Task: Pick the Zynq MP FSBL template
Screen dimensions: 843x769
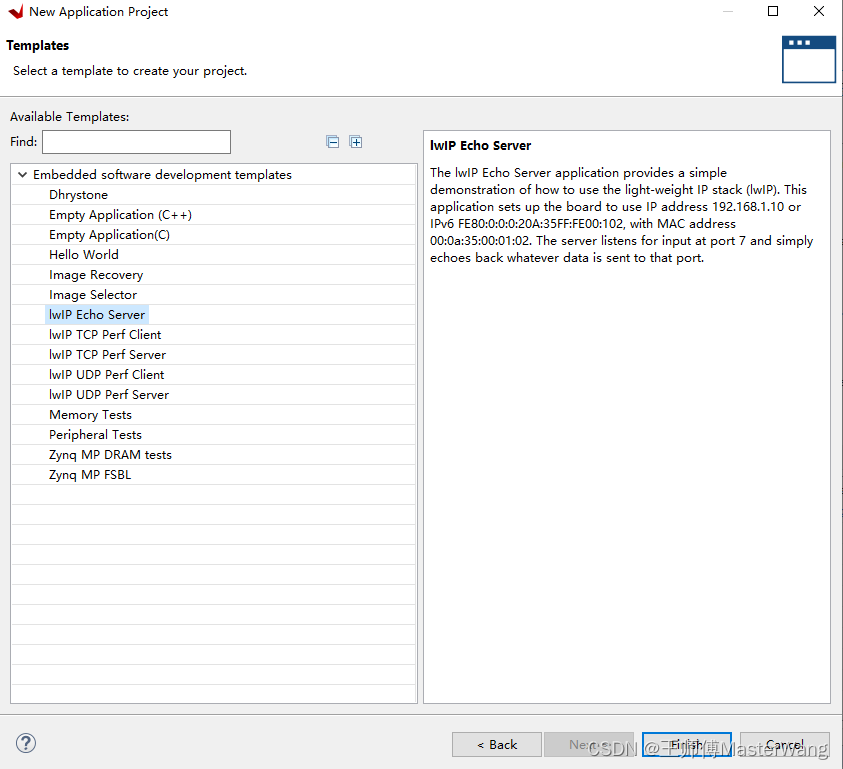Action: 90,475
